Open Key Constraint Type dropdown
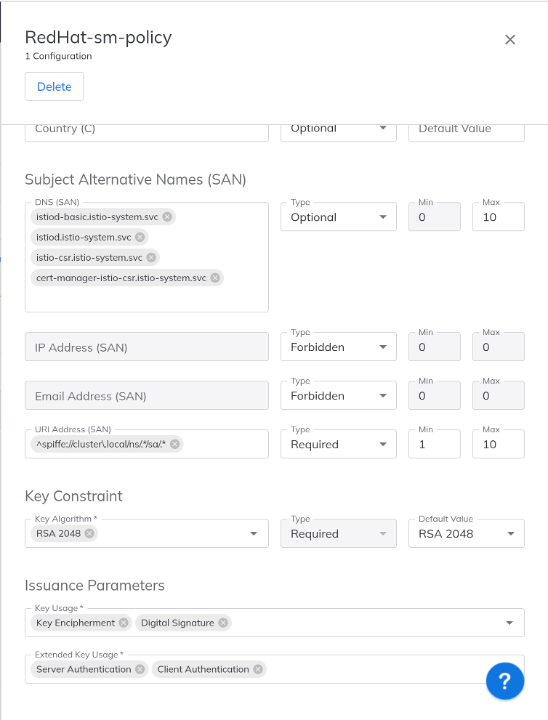The width and height of the screenshot is (548, 720). coord(339,534)
